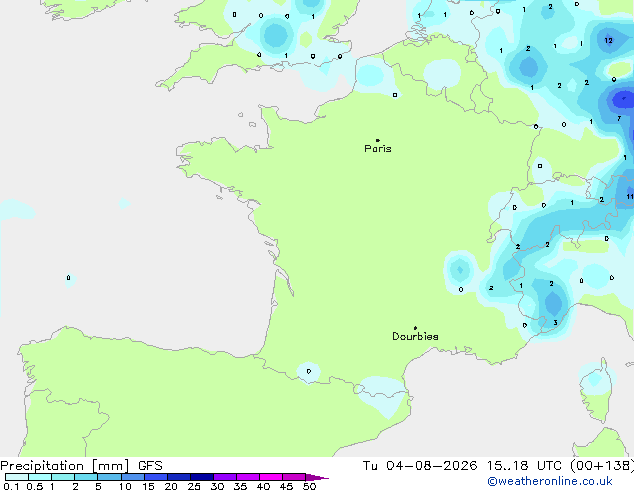Click the precipitation value 7 on the map
The width and height of the screenshot is (634, 490).
coord(619,118)
